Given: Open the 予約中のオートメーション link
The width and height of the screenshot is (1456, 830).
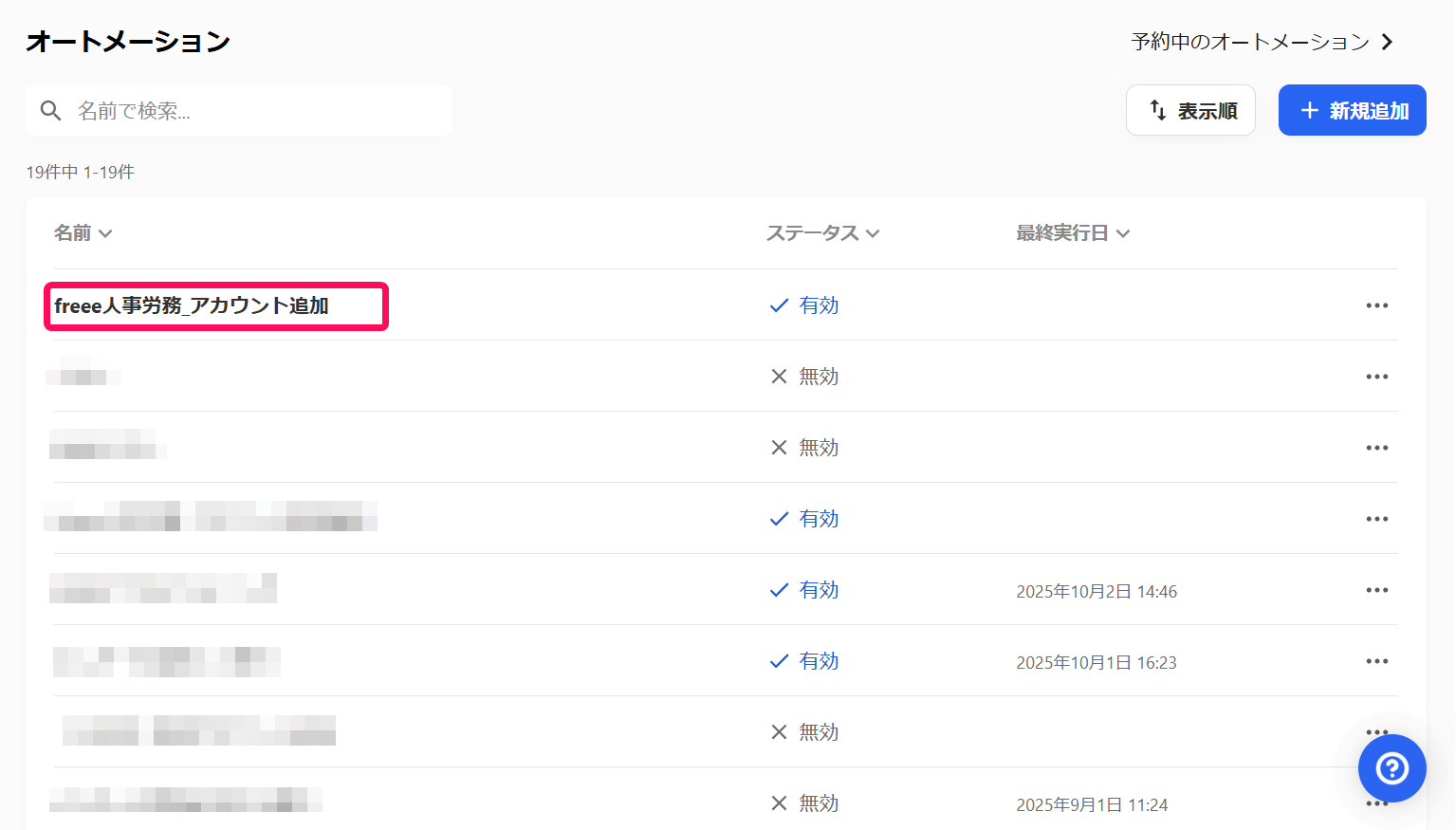Looking at the screenshot, I should point(1262,42).
